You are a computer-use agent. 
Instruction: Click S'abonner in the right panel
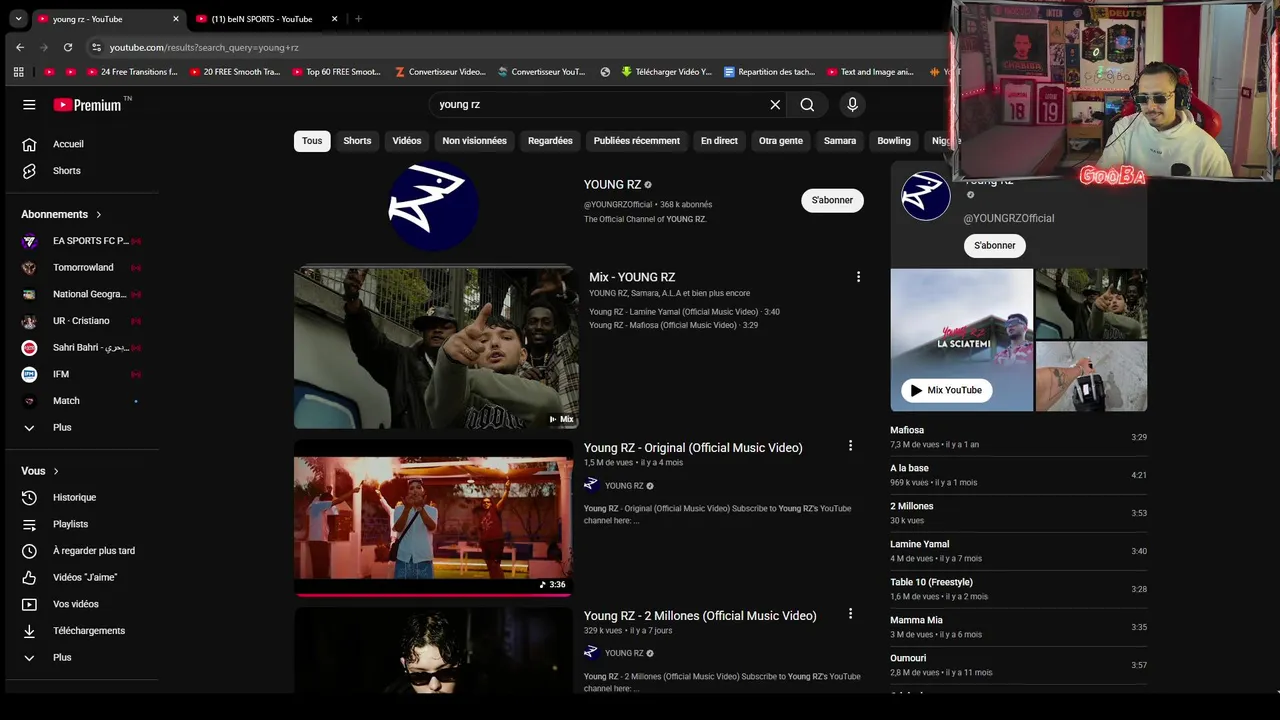995,245
